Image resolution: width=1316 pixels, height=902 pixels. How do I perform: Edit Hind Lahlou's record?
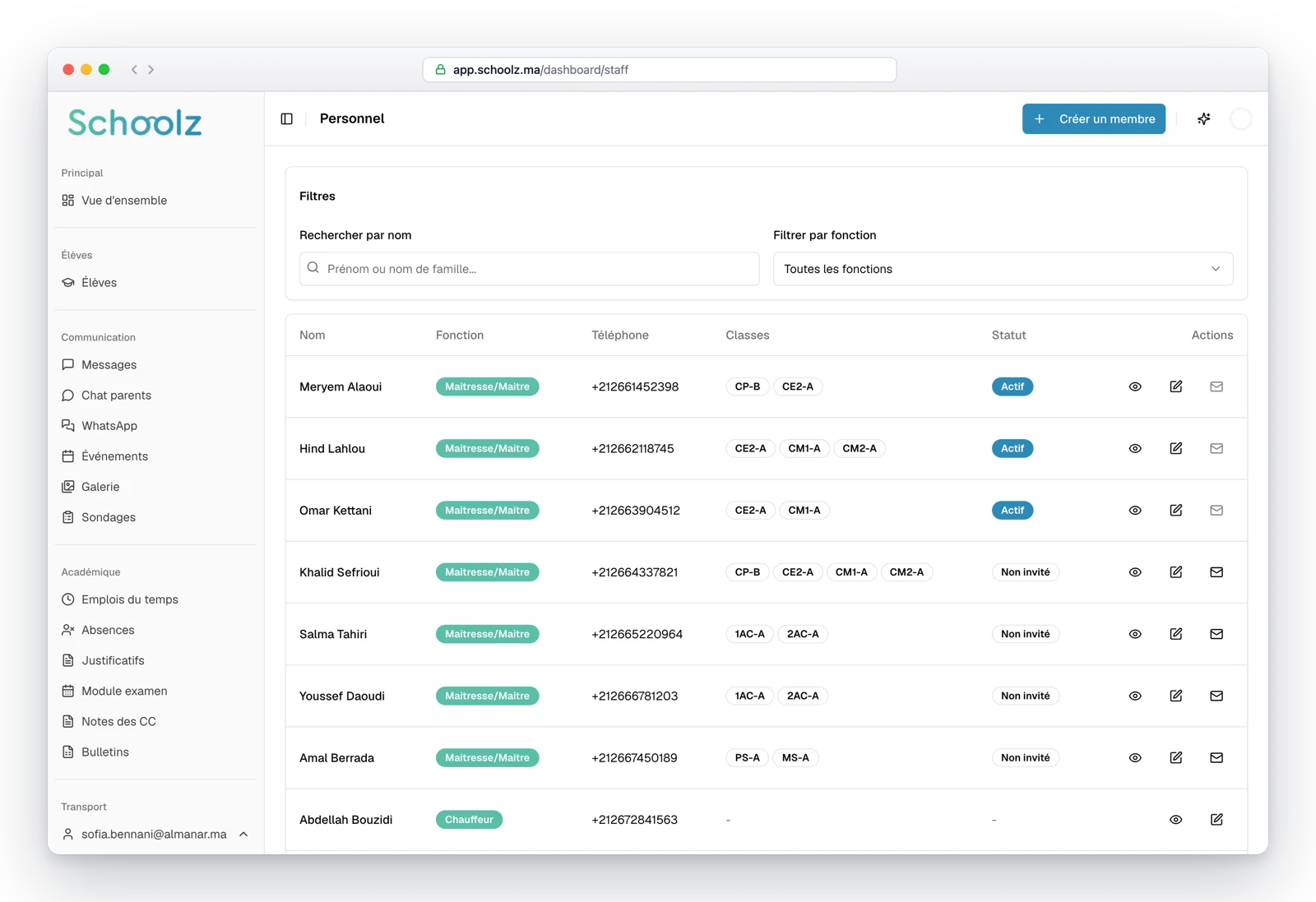1176,448
